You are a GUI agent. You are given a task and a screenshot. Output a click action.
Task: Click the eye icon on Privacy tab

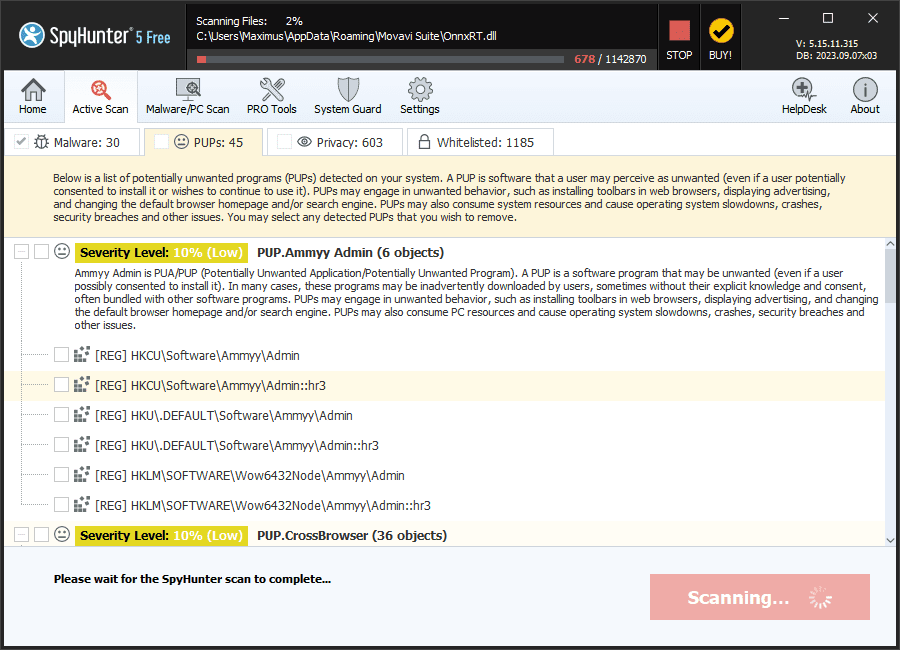(x=304, y=142)
